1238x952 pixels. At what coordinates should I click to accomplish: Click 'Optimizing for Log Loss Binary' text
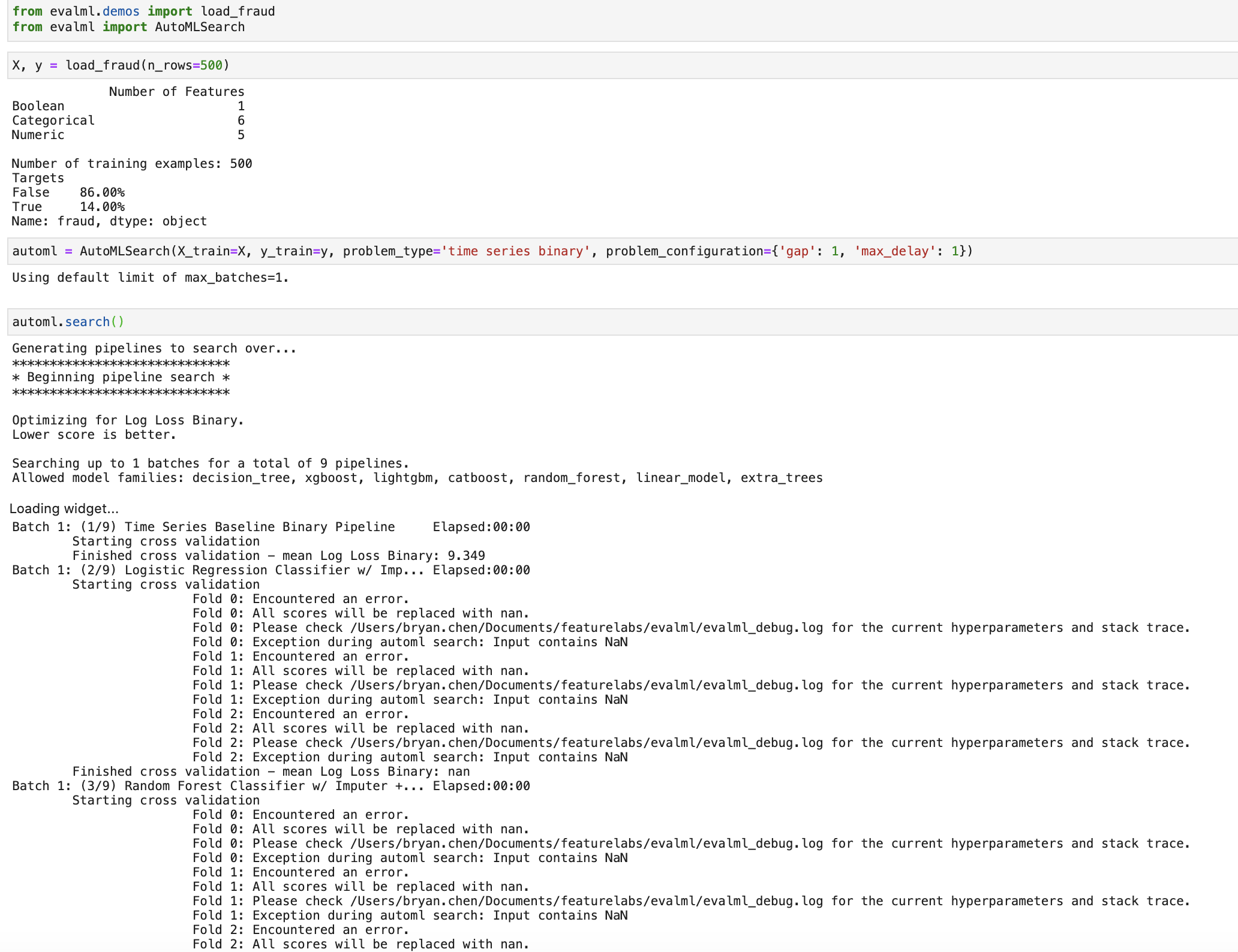pos(128,420)
